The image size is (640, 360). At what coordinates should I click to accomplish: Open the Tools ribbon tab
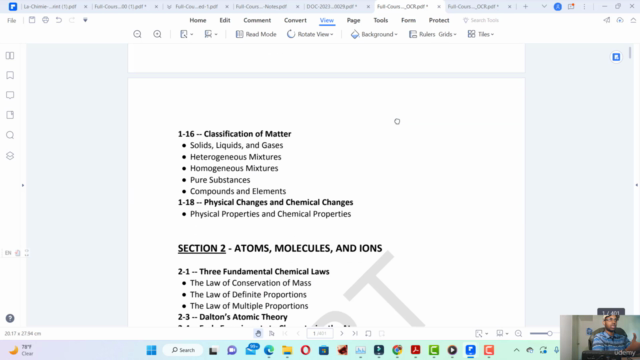[381, 20]
